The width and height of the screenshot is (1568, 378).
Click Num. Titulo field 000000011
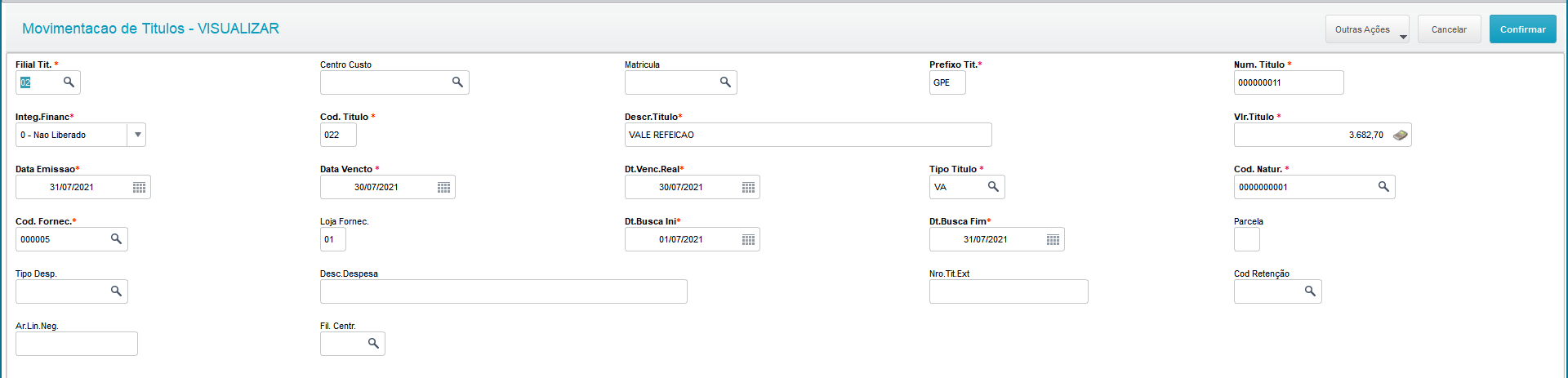coord(1289,82)
